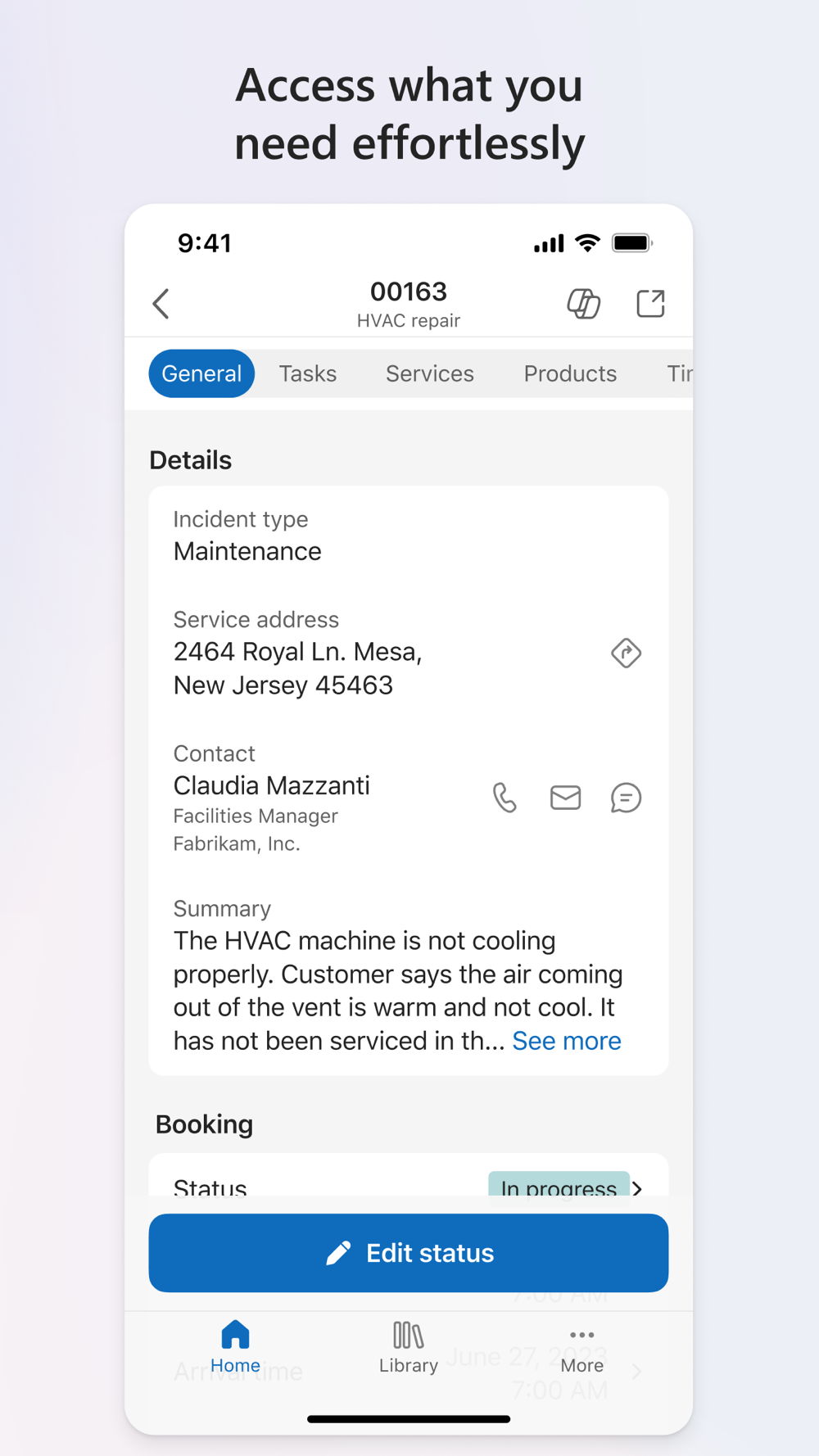Expand the In progress status chevron
Screen dimensions: 819x1456
coord(637,1187)
